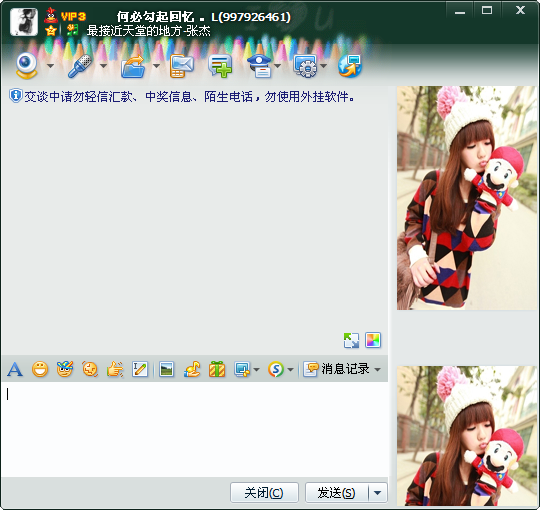Create a discussion group with the green plus icon

(x=220, y=66)
